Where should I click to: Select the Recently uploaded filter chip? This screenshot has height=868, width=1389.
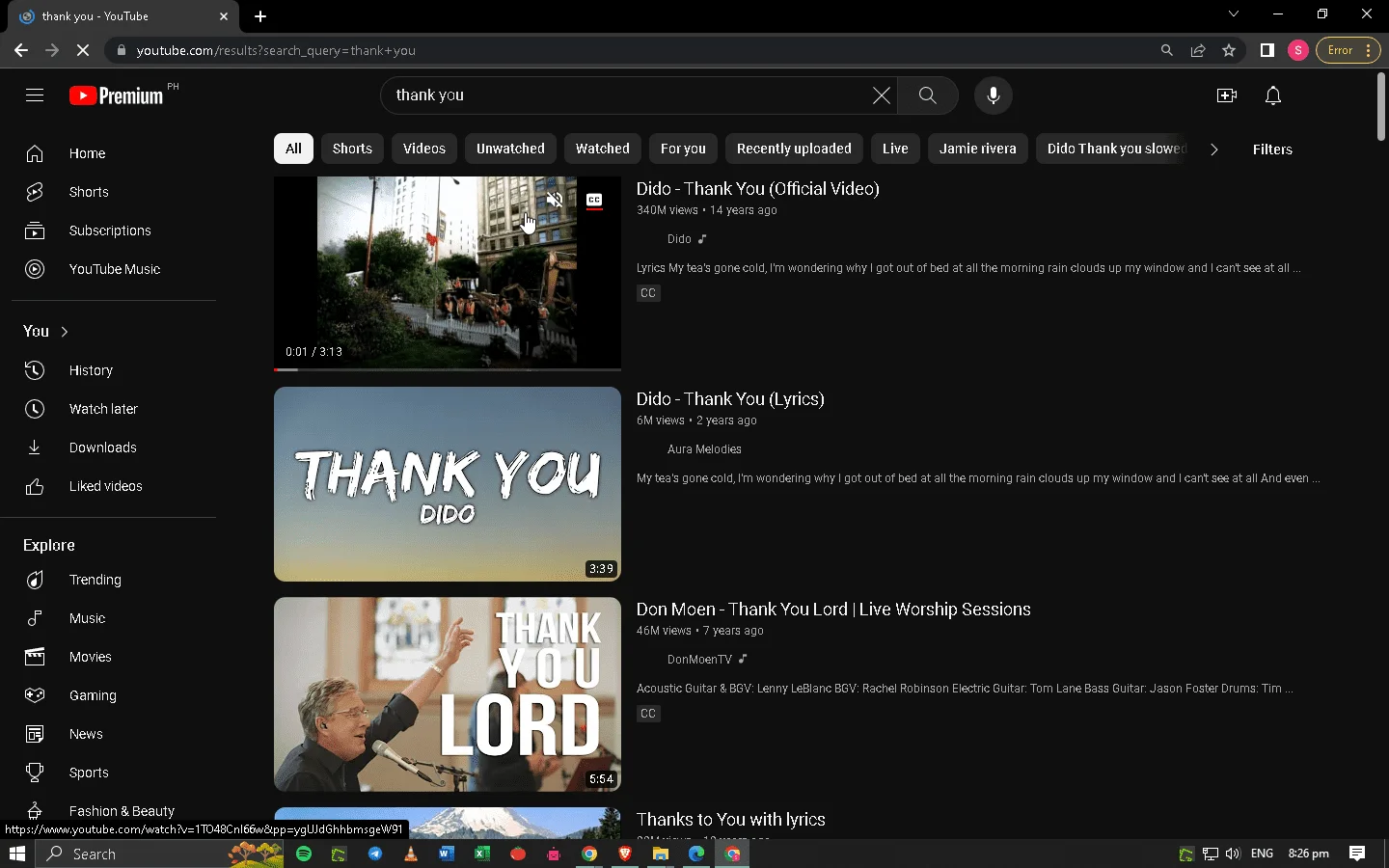pyautogui.click(x=794, y=149)
